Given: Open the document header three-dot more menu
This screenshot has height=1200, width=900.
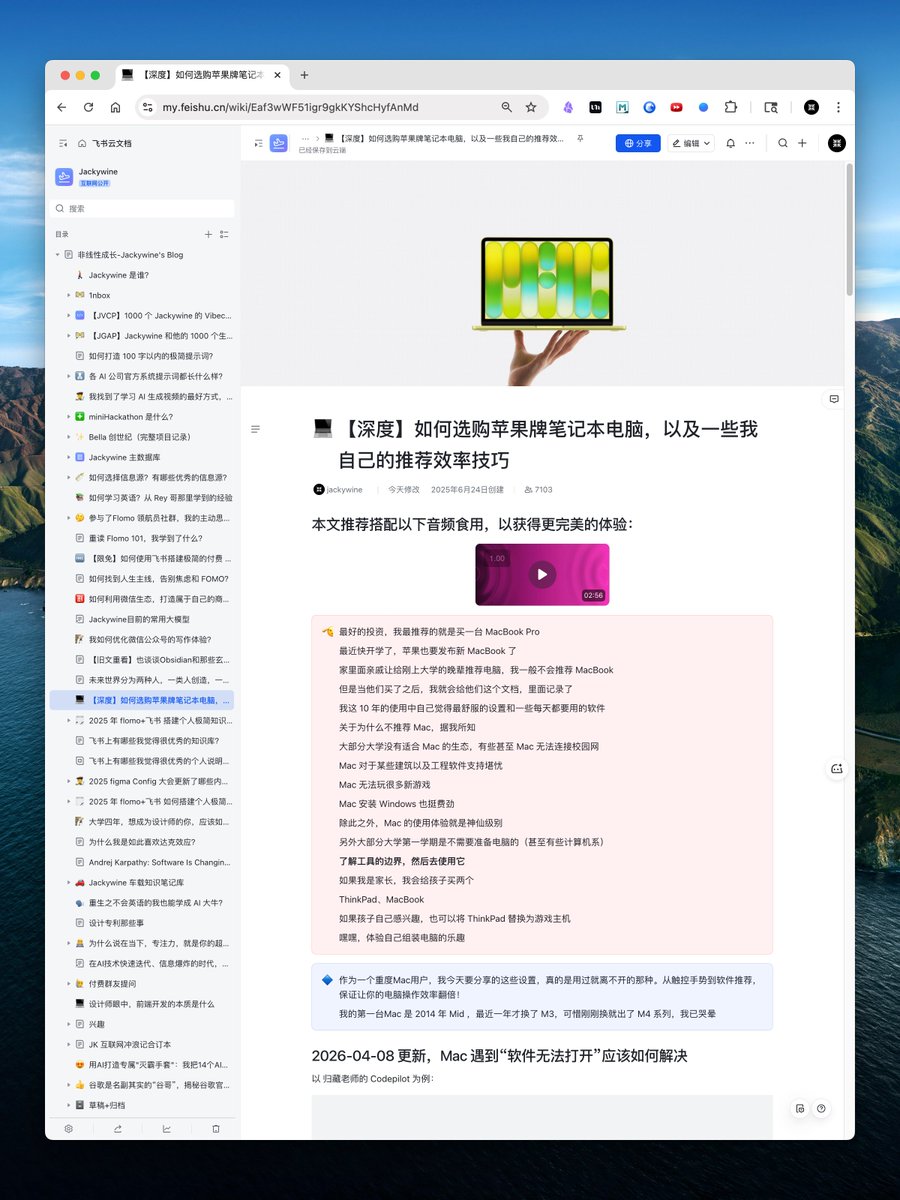Looking at the screenshot, I should pyautogui.click(x=750, y=143).
